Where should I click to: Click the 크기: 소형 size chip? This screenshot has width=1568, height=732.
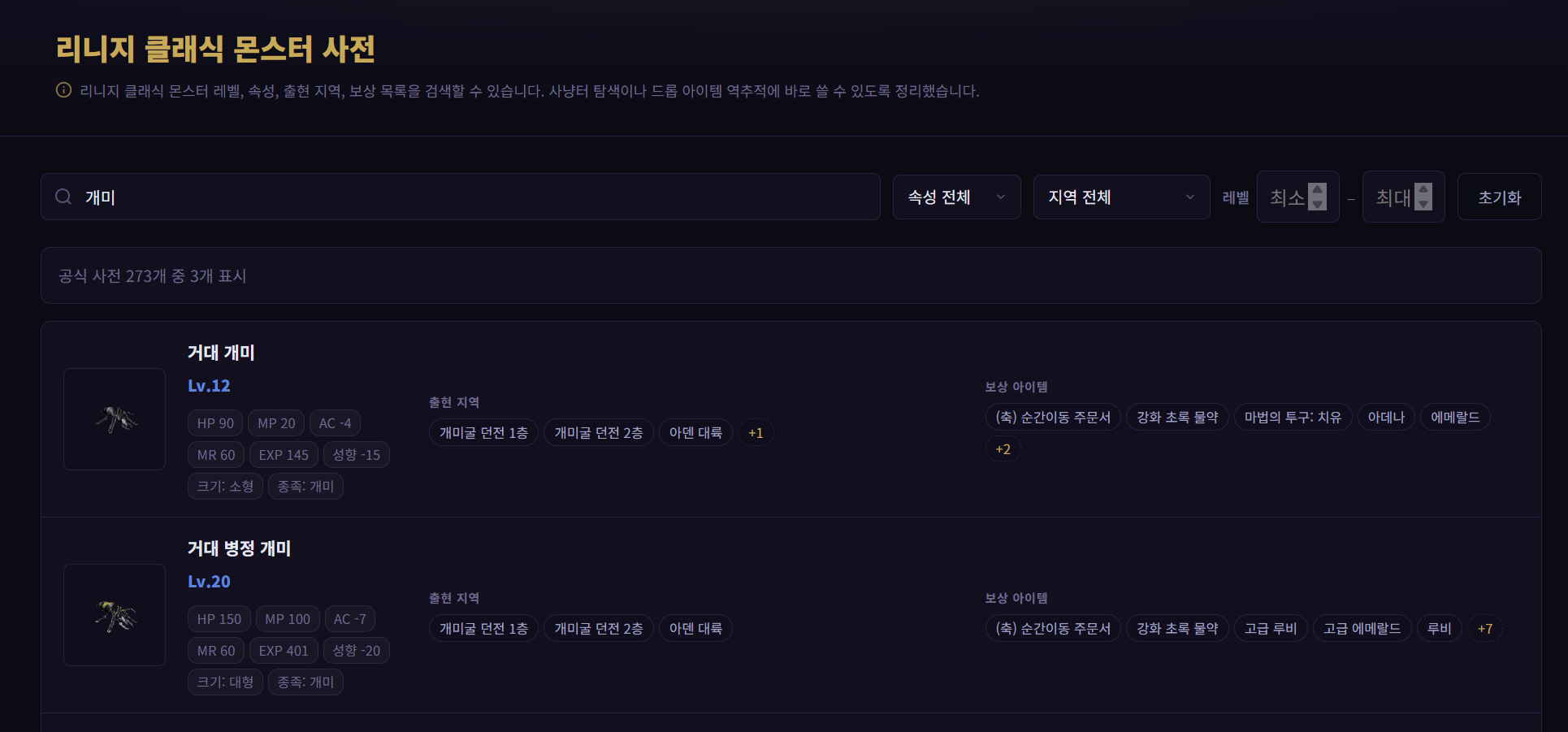(x=225, y=487)
